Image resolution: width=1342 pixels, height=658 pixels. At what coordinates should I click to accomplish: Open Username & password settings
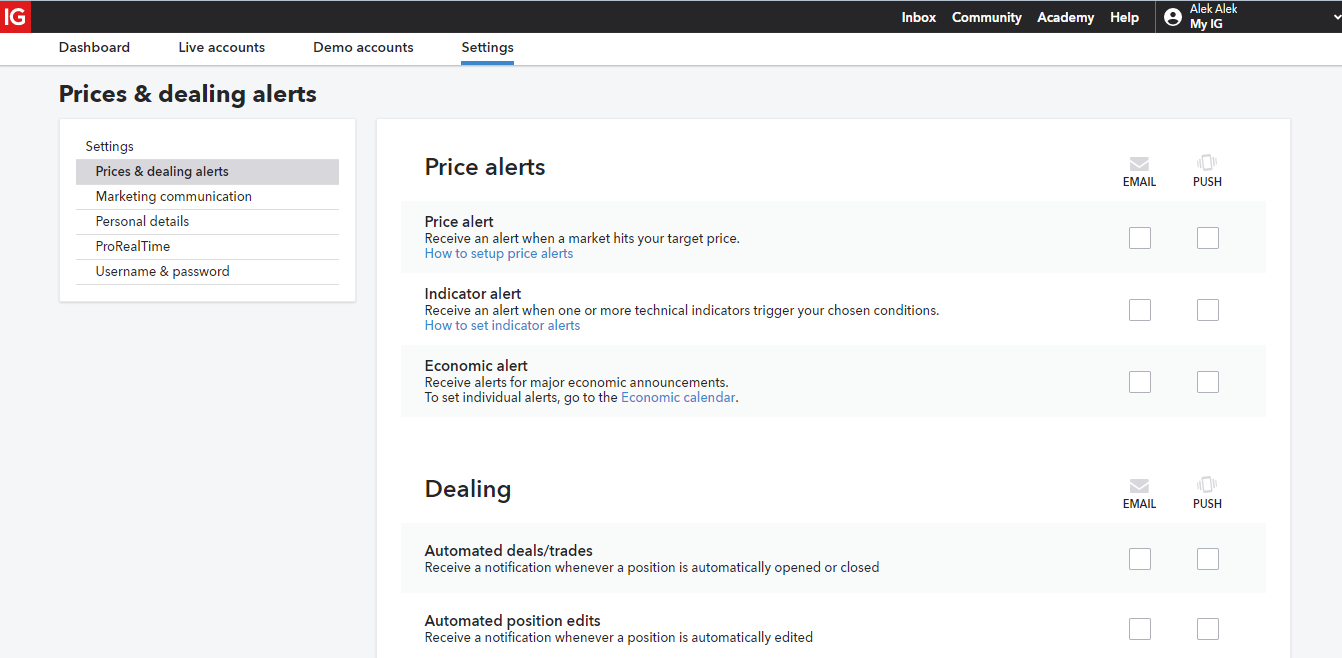point(207,272)
